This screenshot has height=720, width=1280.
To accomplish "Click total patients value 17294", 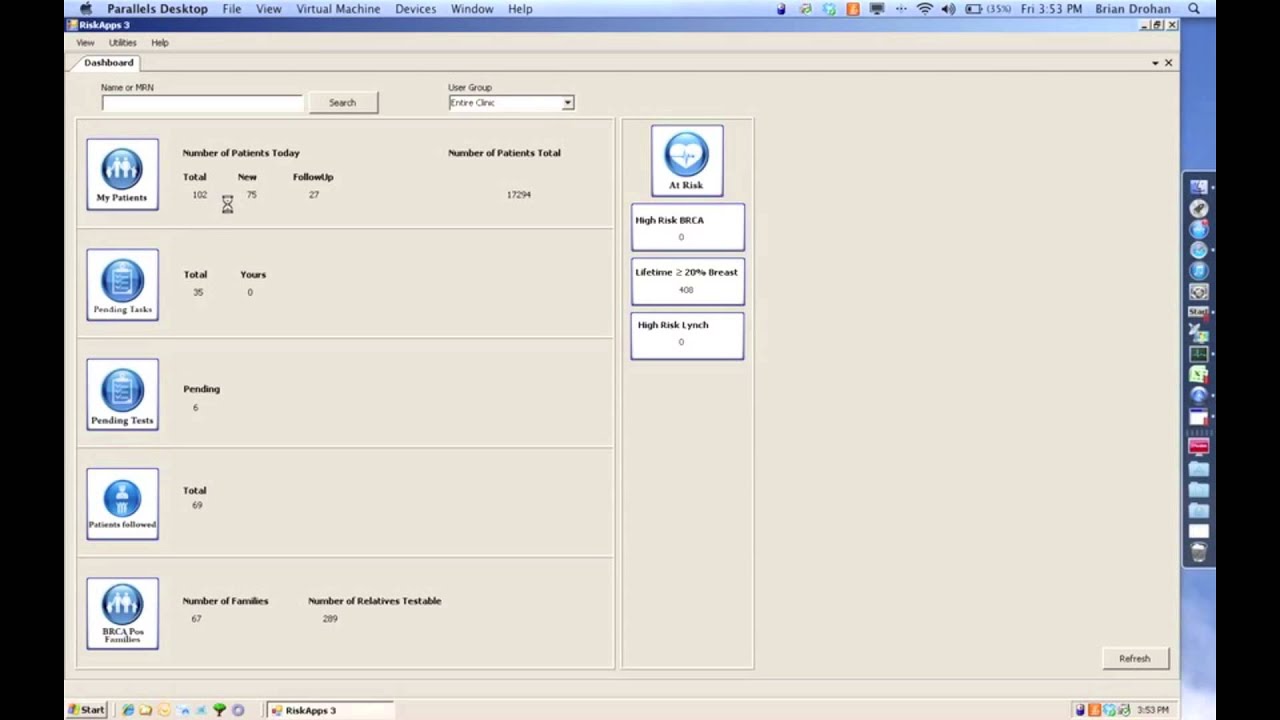I will [519, 195].
